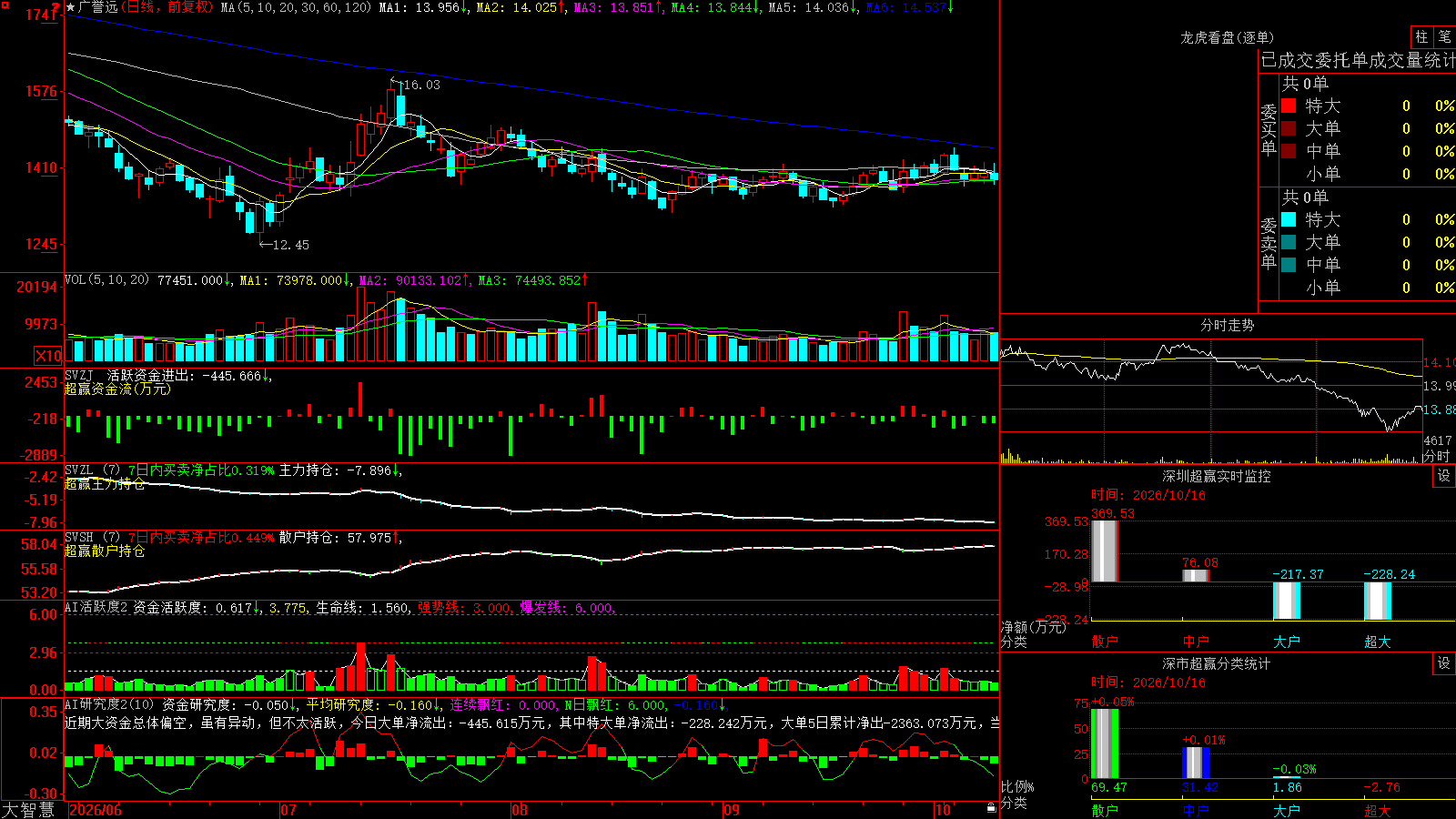1456x819 pixels.
Task: Click the teal 大单 sell-order swatch
Action: click(1289, 242)
